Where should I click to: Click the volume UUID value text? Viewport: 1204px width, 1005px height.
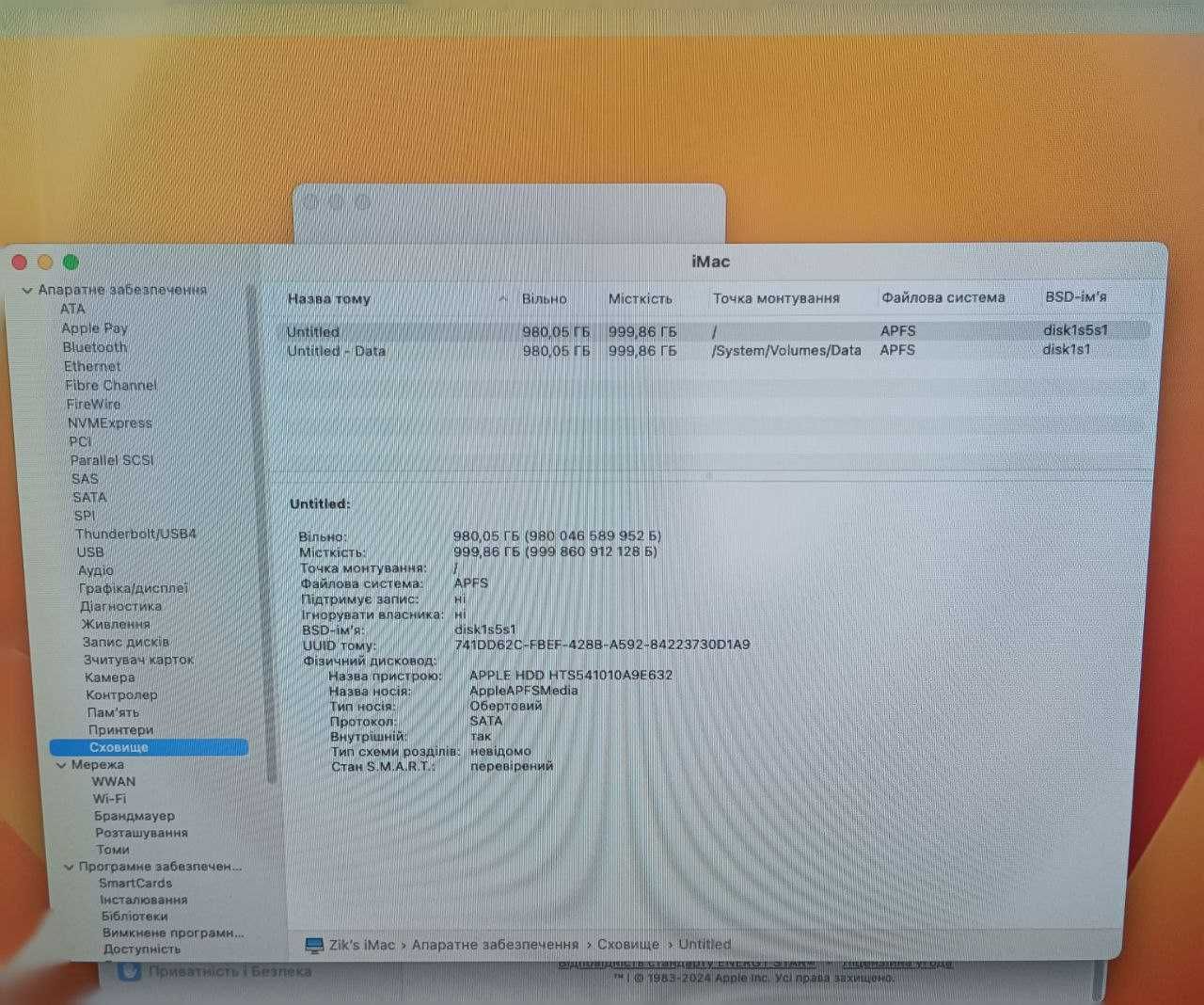[x=602, y=645]
